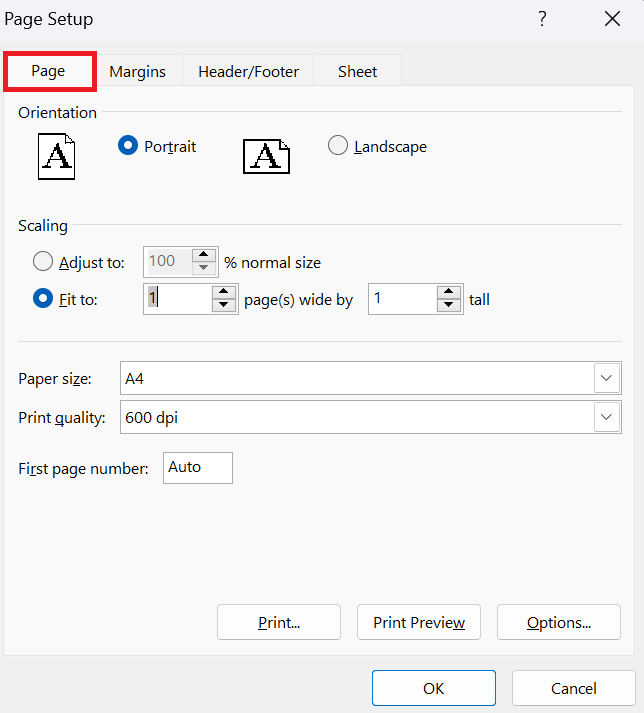
Task: Click the help question mark icon
Action: pos(542,19)
